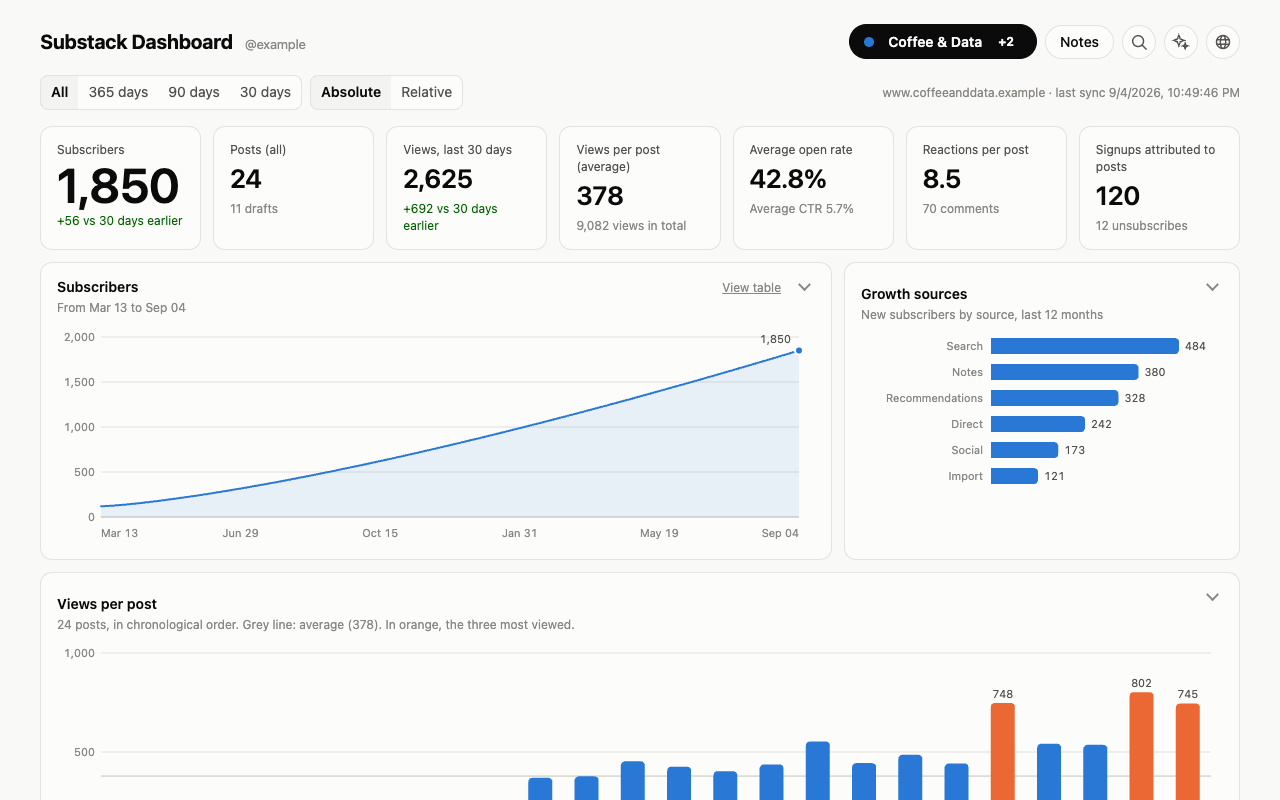Screen dimensions: 1280x800
Task: Select Absolute display mode
Action: point(351,92)
